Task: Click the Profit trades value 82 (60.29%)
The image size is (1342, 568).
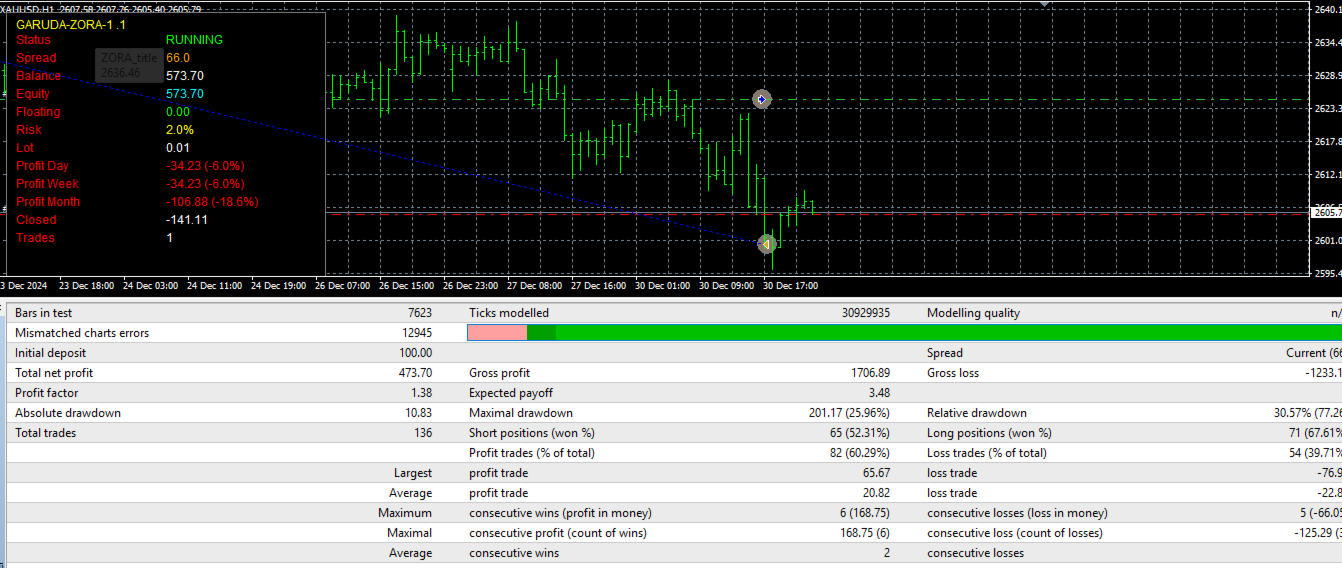Action: pyautogui.click(x=860, y=453)
